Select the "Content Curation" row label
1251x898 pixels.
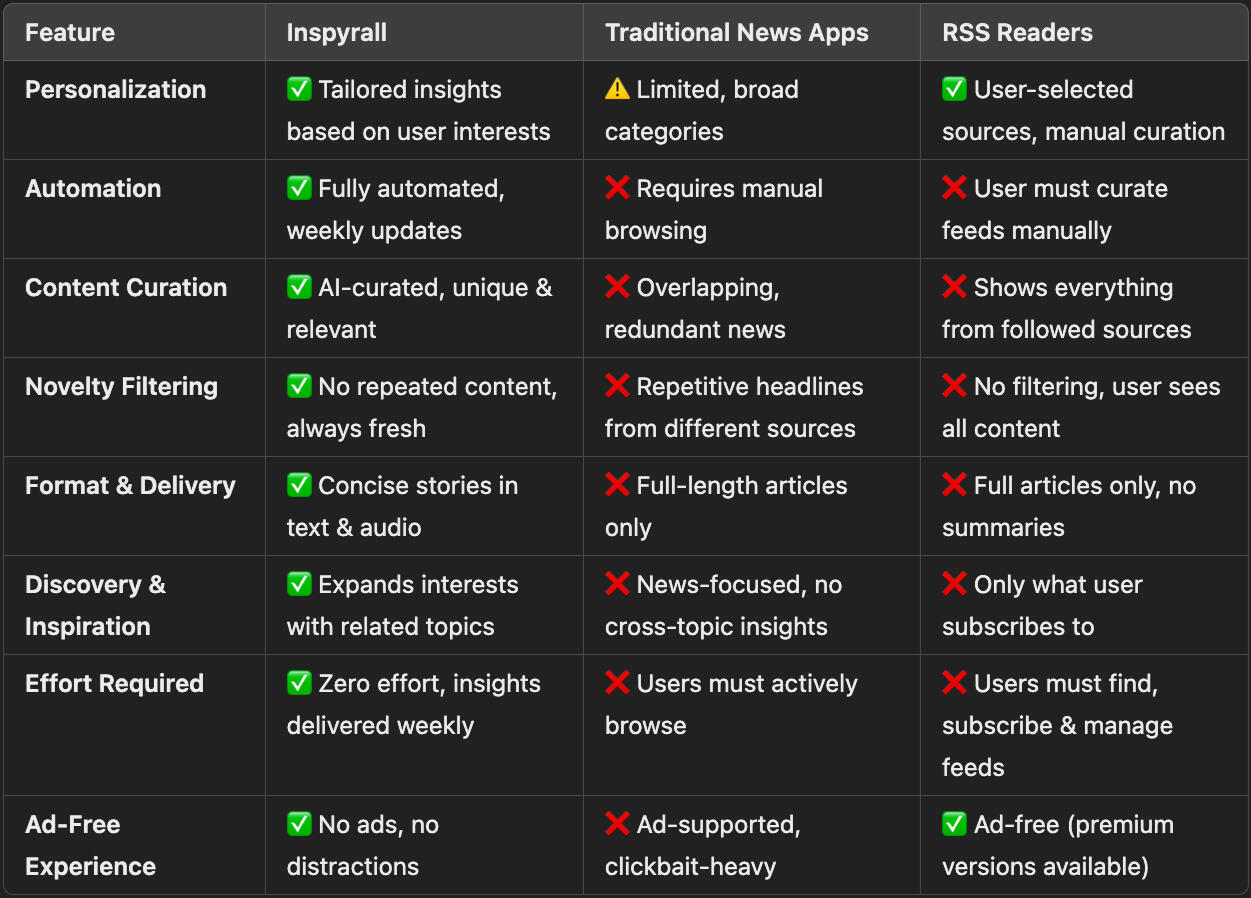pyautogui.click(x=126, y=287)
